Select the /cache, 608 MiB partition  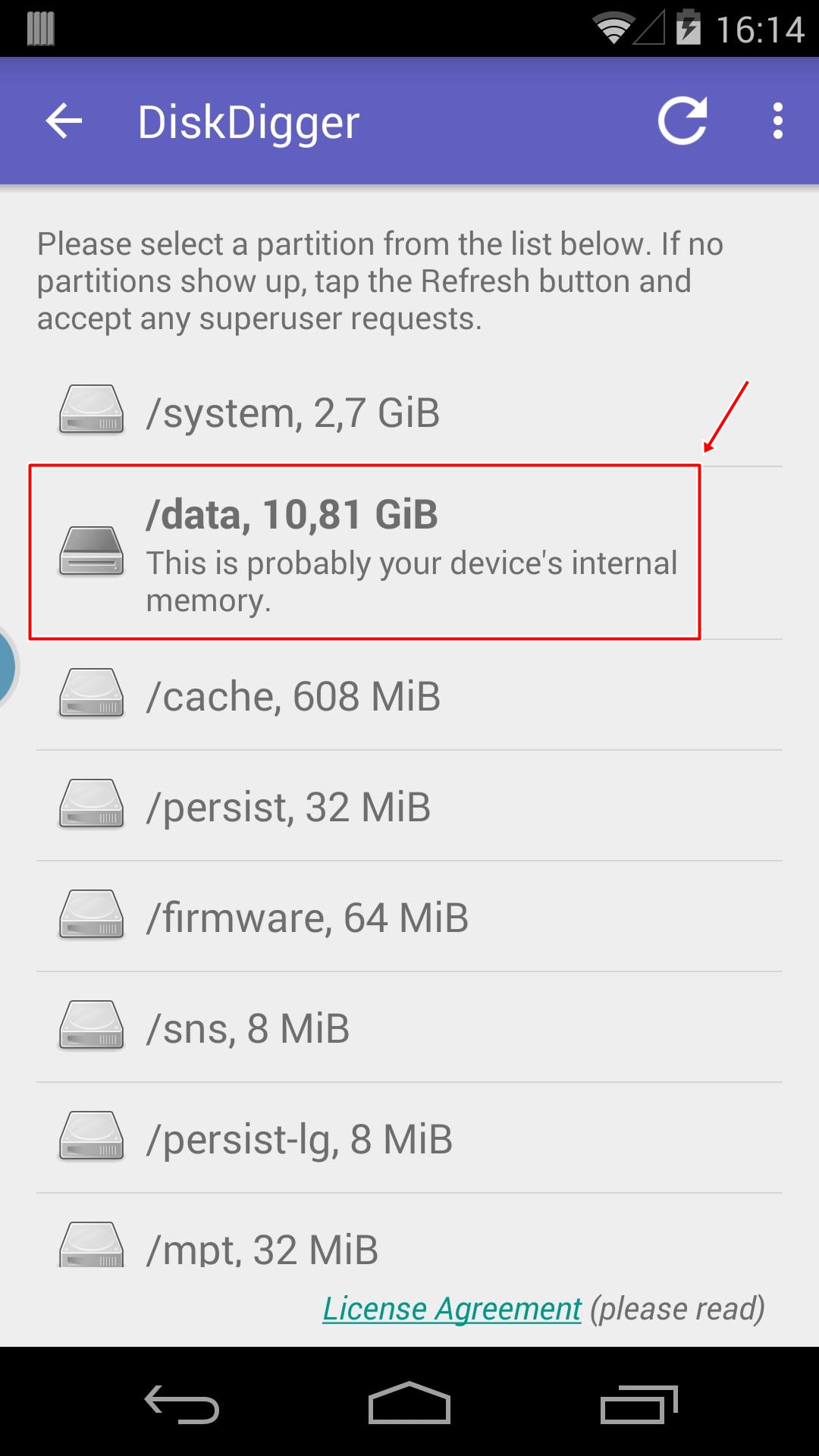[294, 694]
